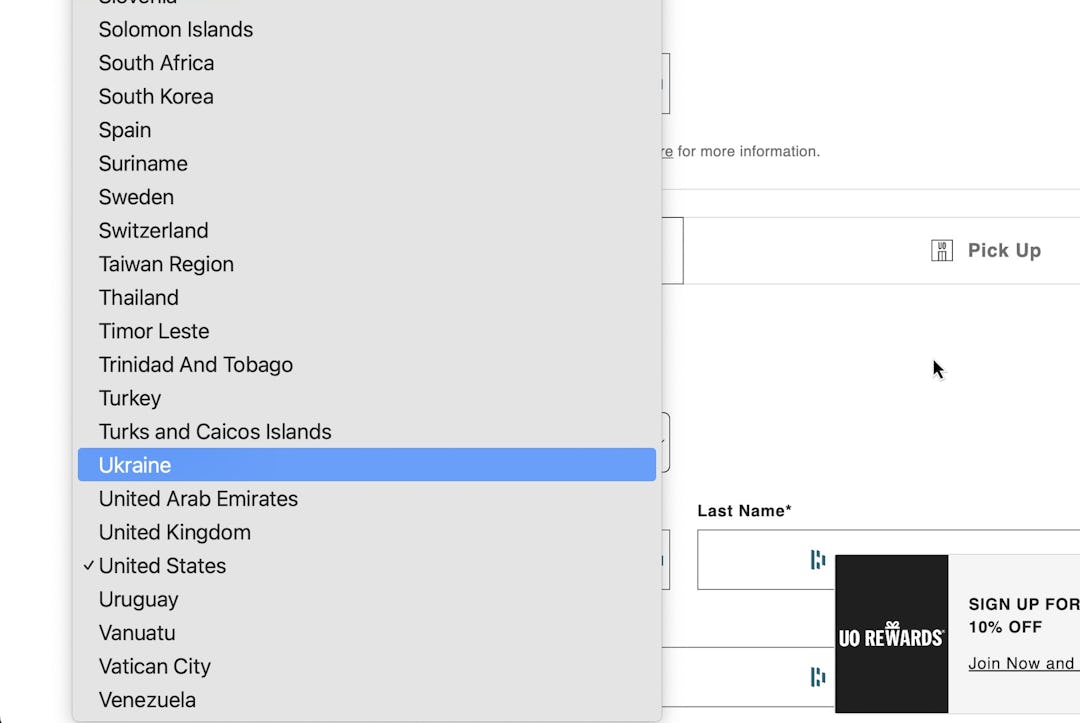
Task: Select the United States country entry
Action: (162, 566)
